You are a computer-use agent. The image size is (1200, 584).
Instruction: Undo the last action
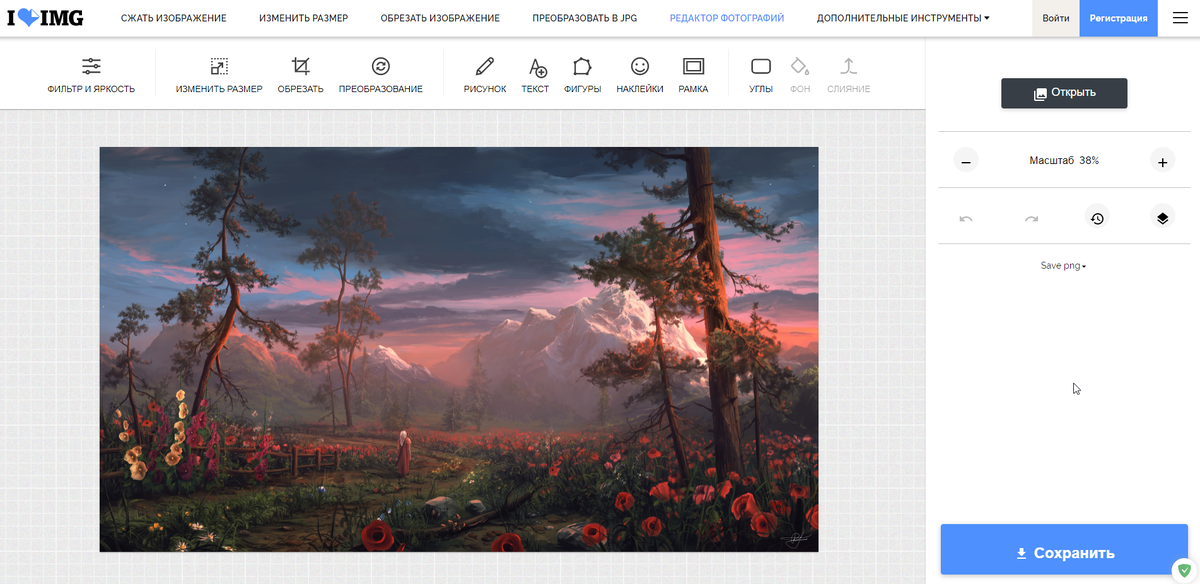click(x=966, y=217)
